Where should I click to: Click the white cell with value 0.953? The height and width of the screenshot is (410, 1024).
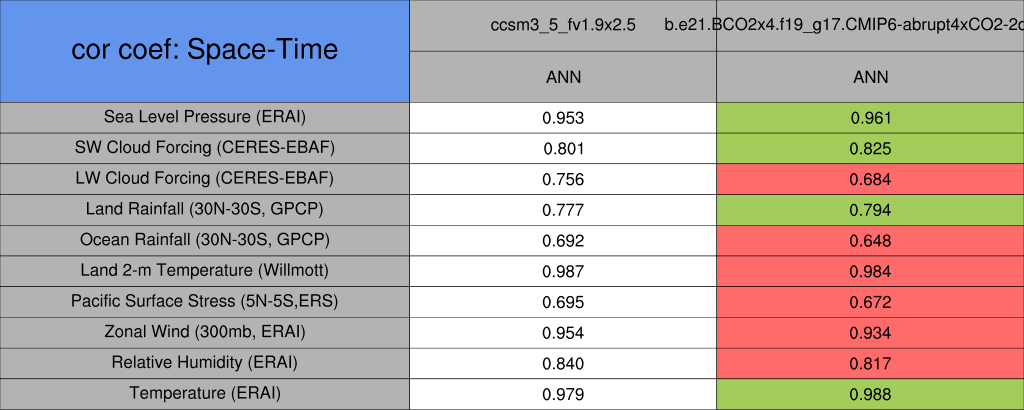[x=563, y=118]
